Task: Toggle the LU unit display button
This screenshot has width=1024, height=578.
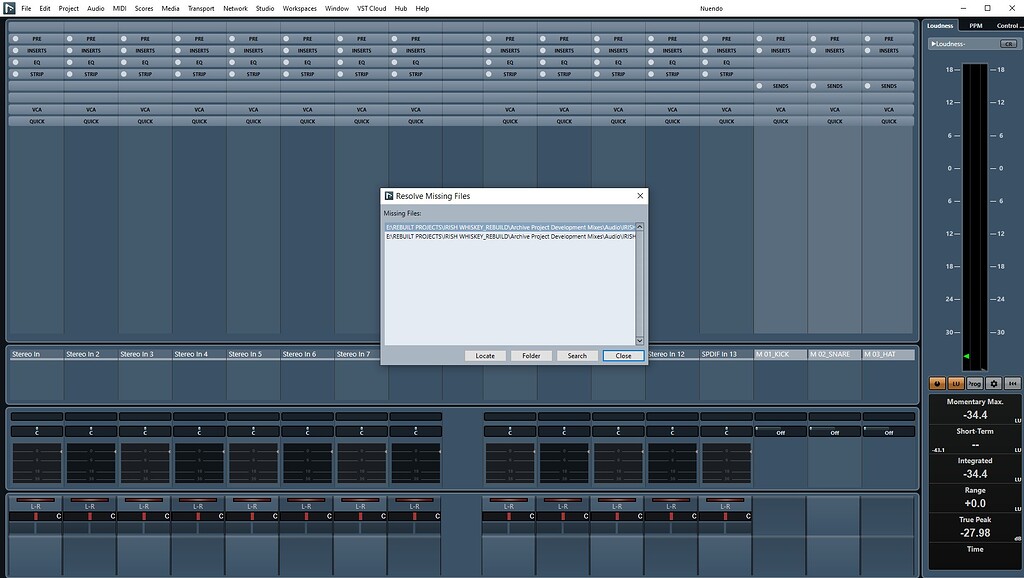Action: click(955, 383)
